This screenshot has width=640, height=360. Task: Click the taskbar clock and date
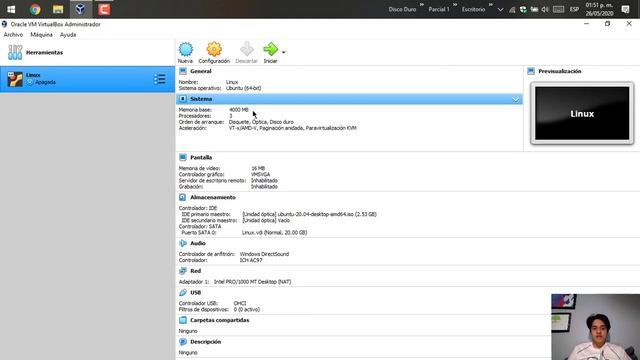(x=599, y=9)
